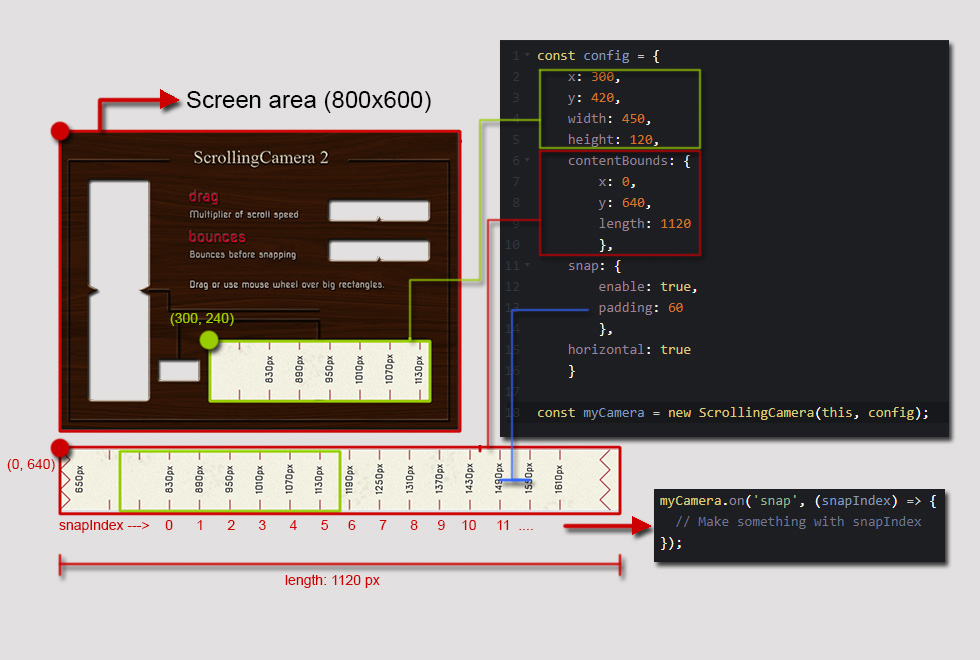Click the right zigzag edge of content strip
This screenshot has height=660, width=980.
tap(605, 481)
